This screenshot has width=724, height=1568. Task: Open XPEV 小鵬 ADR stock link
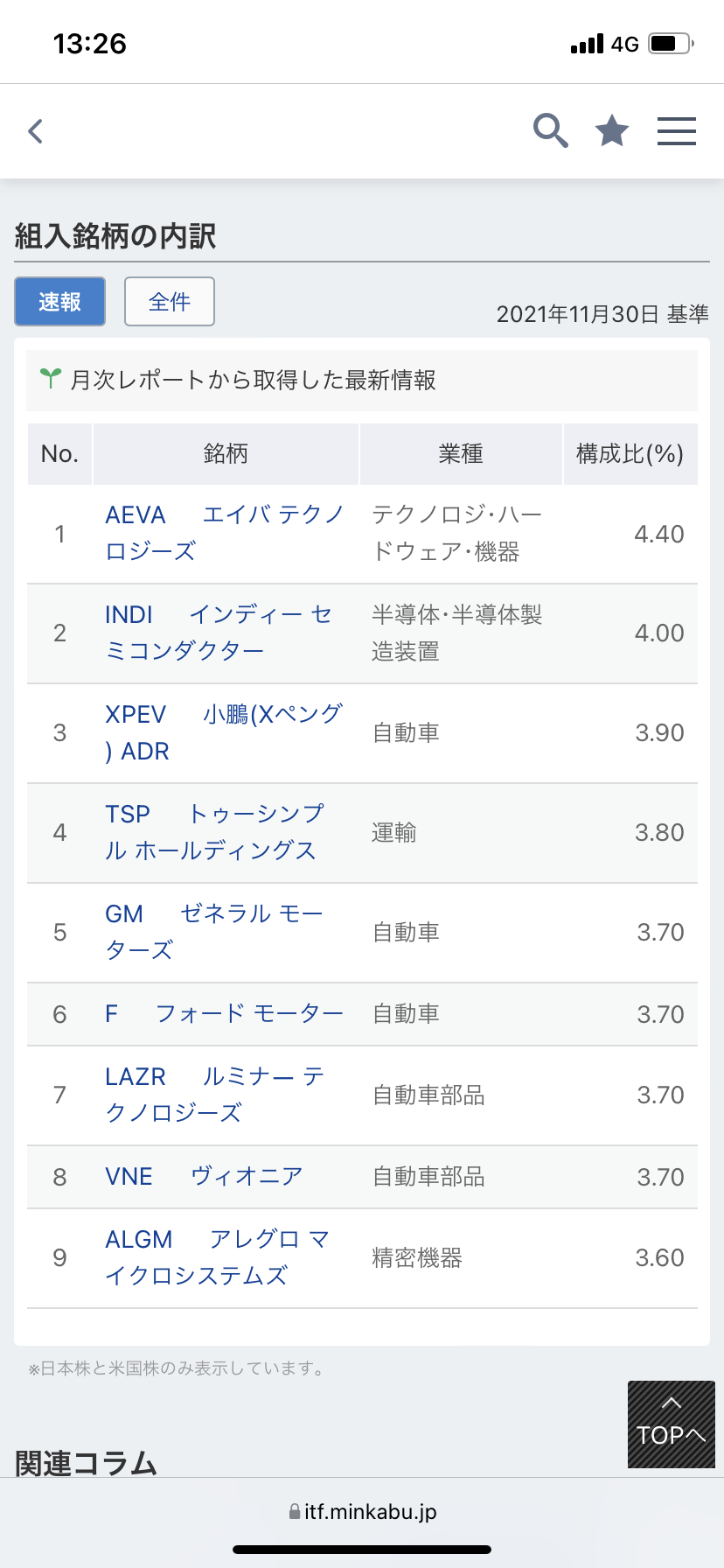[x=223, y=732]
